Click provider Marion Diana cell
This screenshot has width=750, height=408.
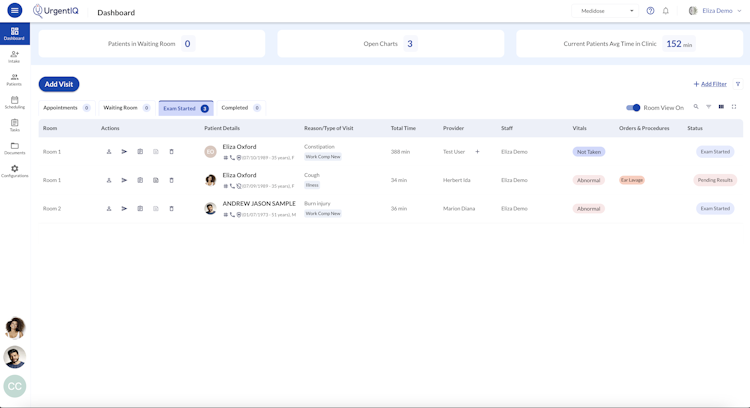point(459,209)
